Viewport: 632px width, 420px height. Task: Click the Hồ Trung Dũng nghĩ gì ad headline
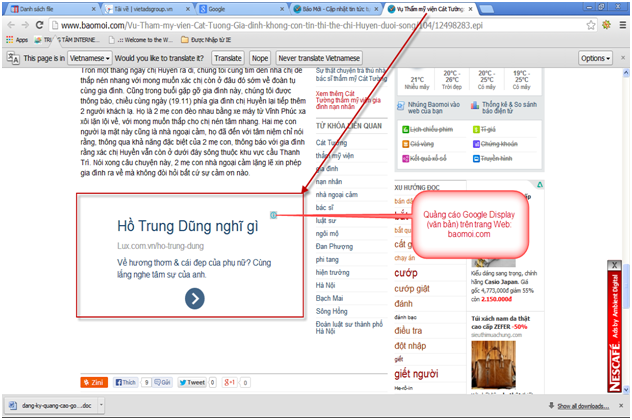pyautogui.click(x=188, y=226)
